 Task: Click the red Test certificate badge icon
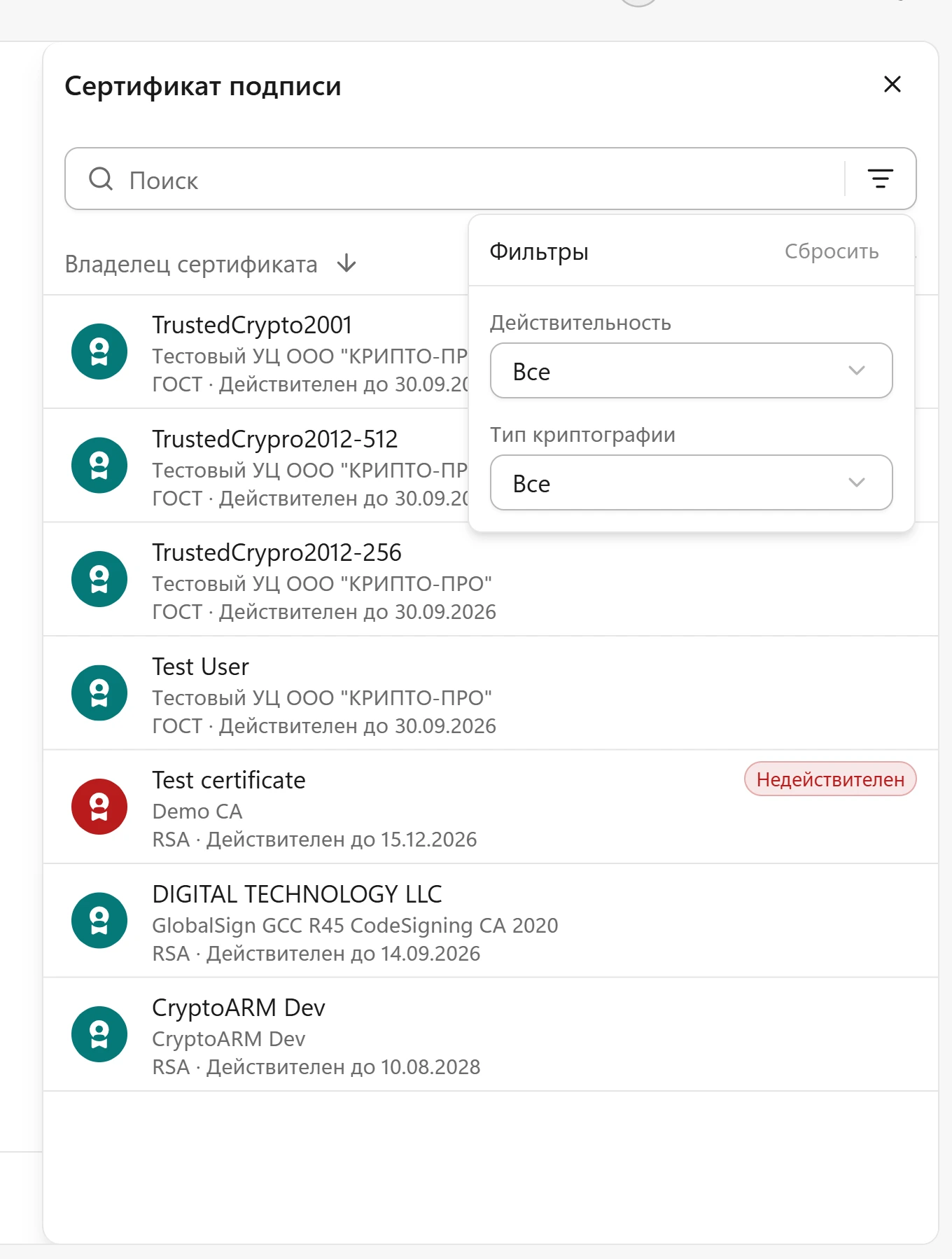[99, 807]
